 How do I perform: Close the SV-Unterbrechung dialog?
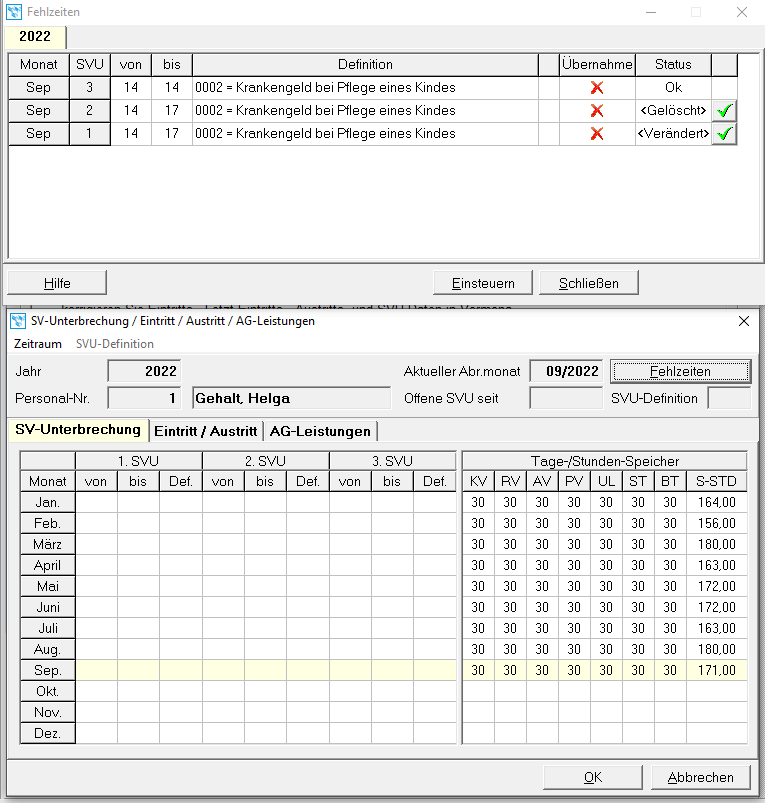[x=744, y=321]
